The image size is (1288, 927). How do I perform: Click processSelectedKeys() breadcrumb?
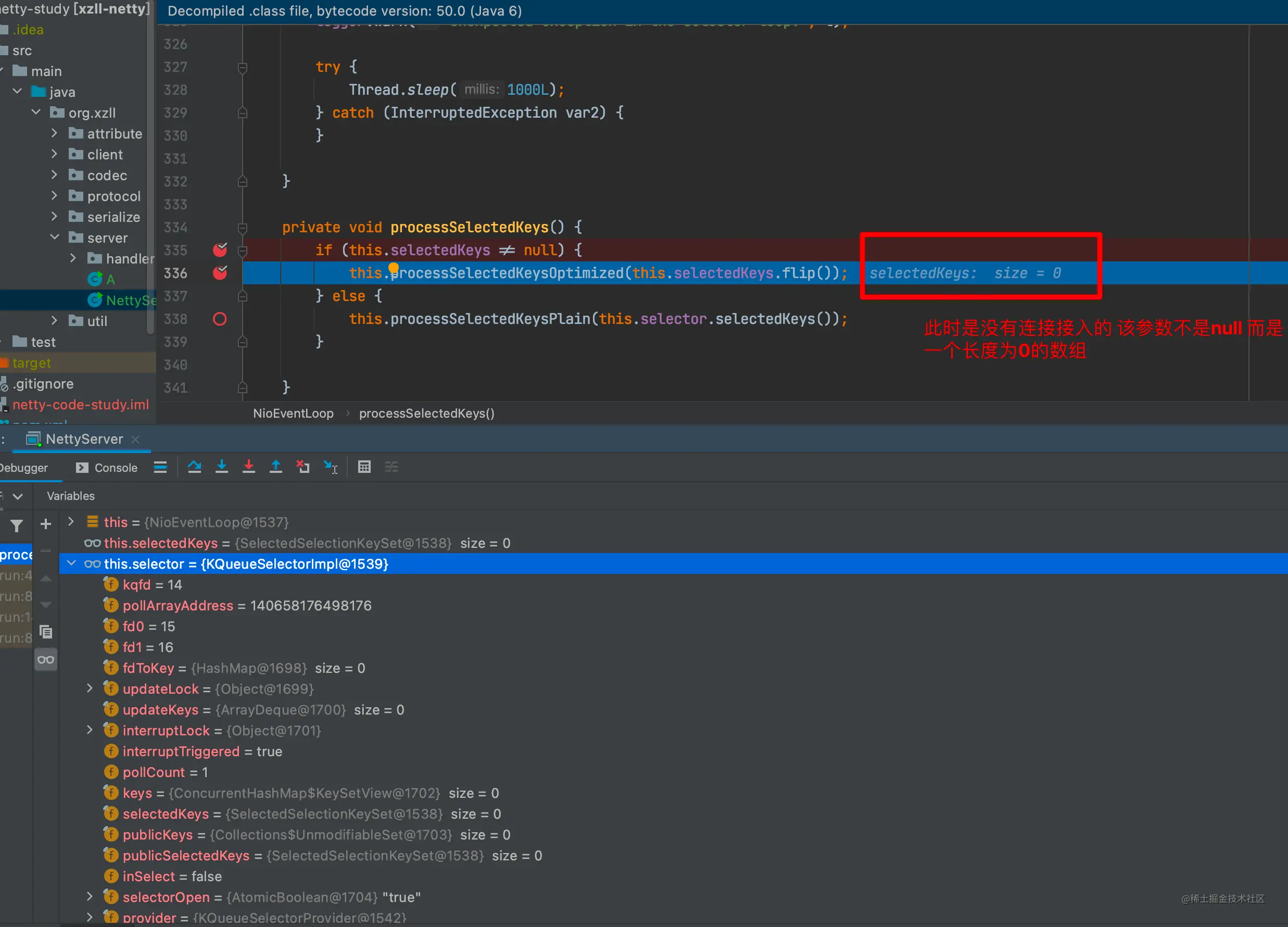click(x=426, y=413)
